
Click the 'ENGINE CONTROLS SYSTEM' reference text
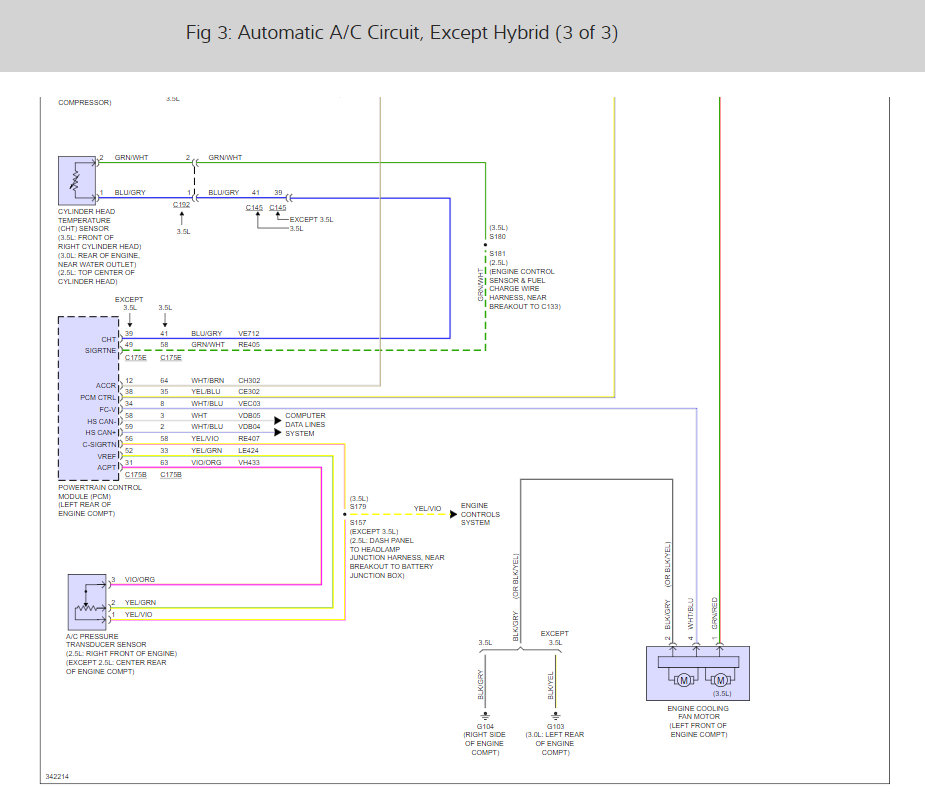point(480,514)
